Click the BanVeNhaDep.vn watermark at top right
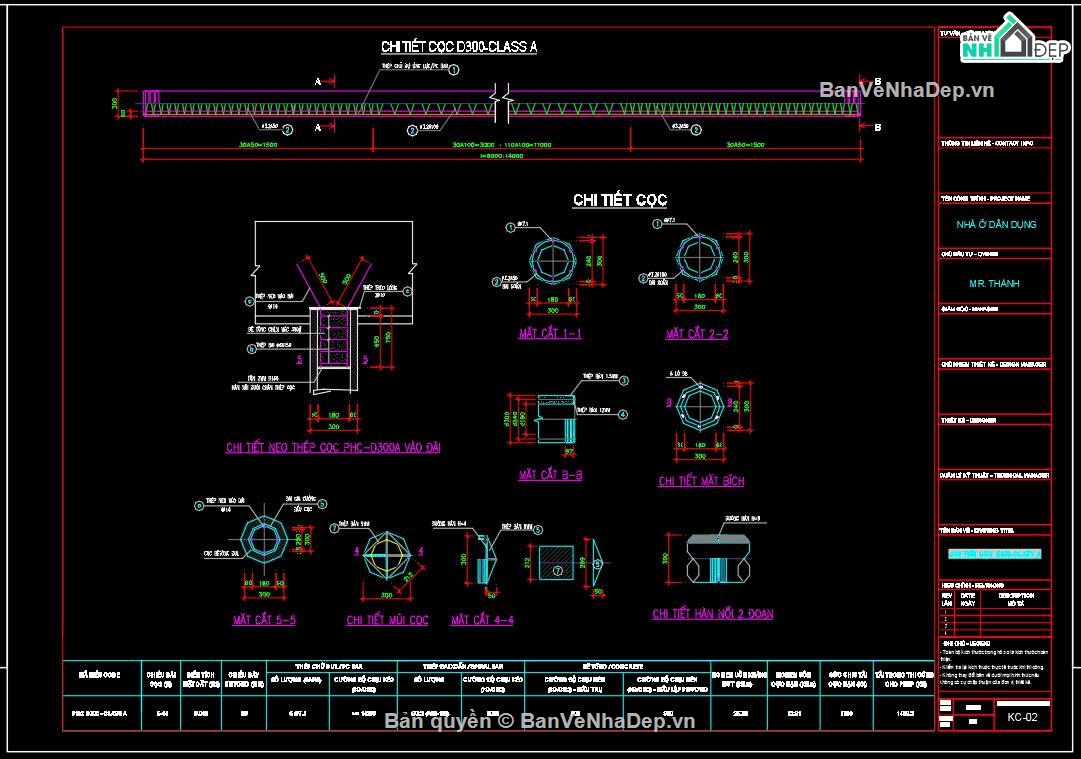This screenshot has height=759, width=1081. [907, 90]
